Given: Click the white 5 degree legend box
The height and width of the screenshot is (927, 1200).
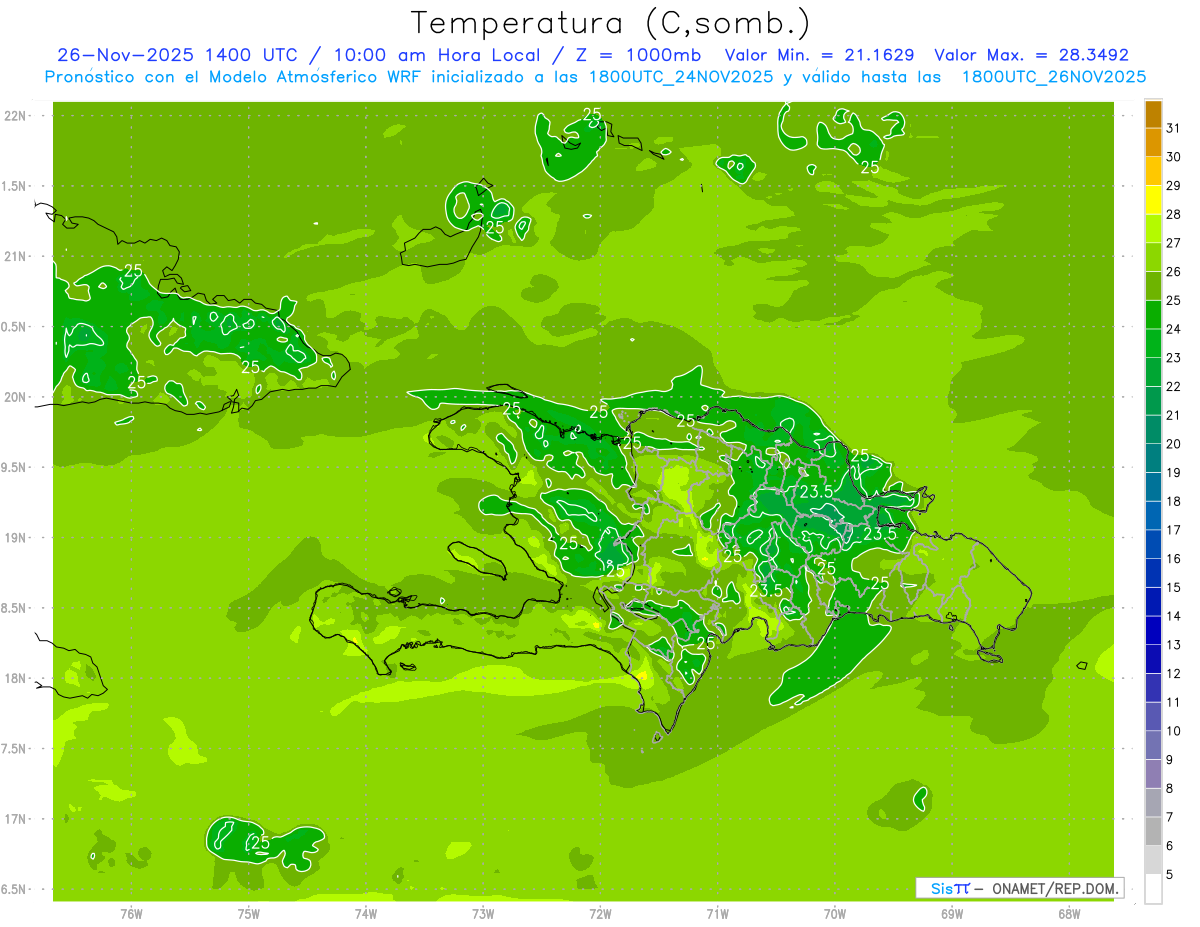Looking at the screenshot, I should point(1153,888).
